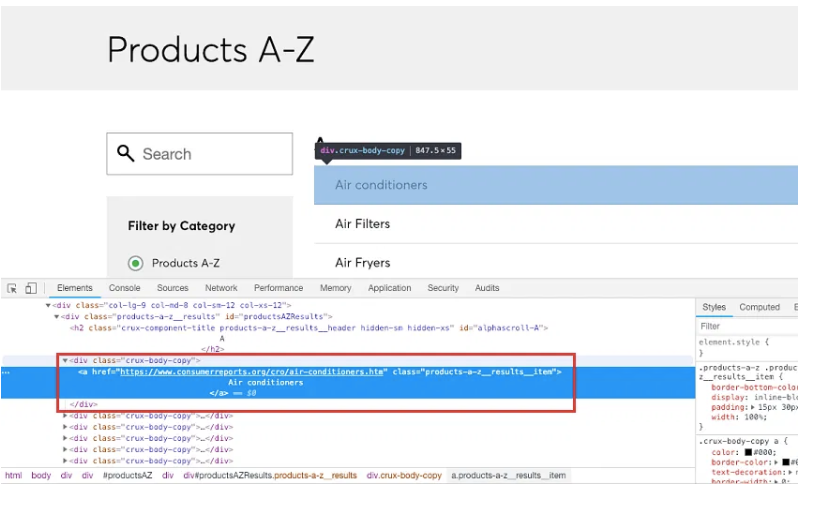This screenshot has width=814, height=509.
Task: Click the Air Fryers product link
Action: 362,263
